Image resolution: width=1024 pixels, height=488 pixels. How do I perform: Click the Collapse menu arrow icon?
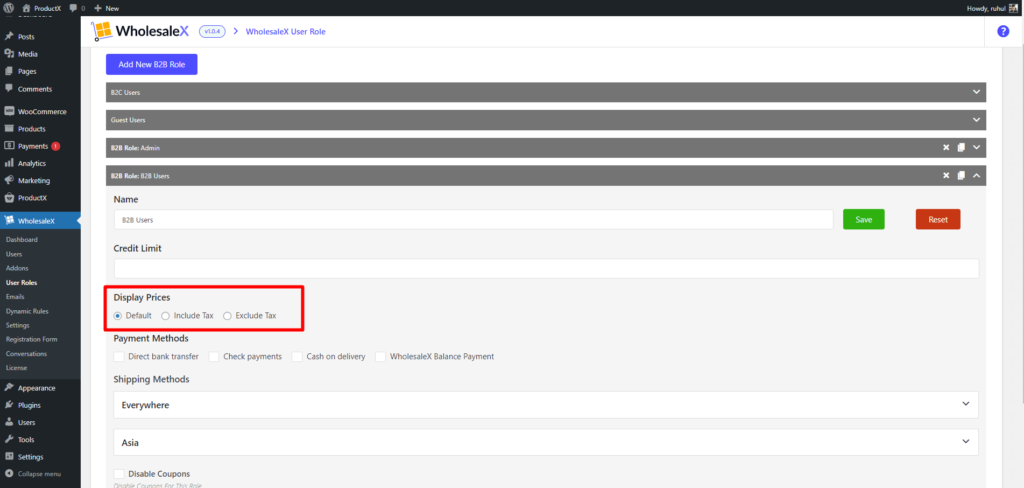pos(9,474)
